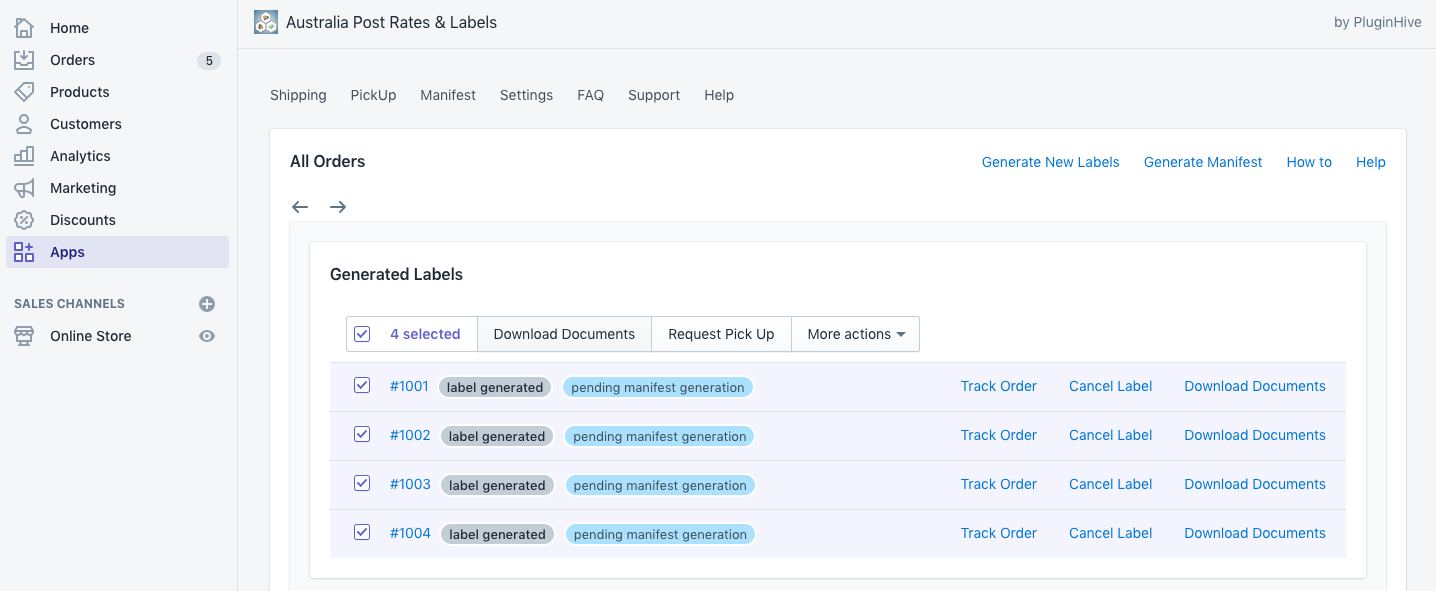Image resolution: width=1436 pixels, height=591 pixels.
Task: Cancel Label for order #1001
Action: click(1110, 386)
